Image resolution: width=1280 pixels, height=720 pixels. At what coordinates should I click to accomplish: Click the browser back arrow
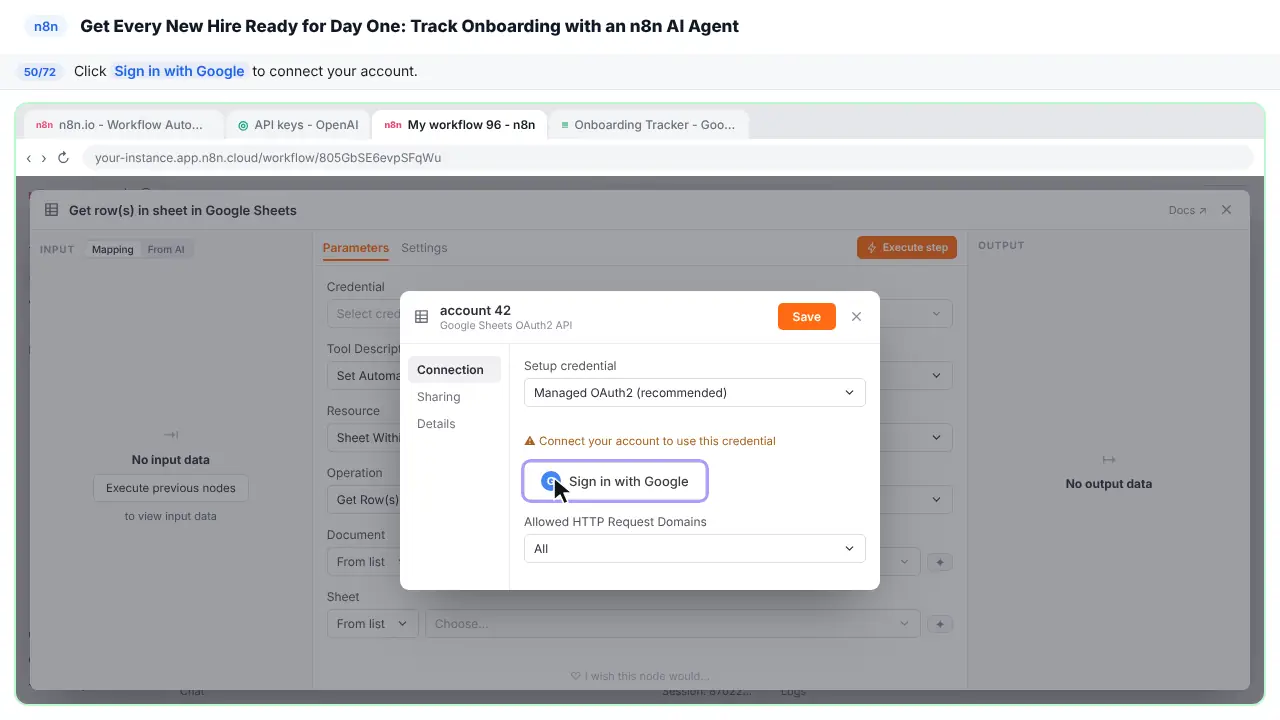(x=29, y=158)
